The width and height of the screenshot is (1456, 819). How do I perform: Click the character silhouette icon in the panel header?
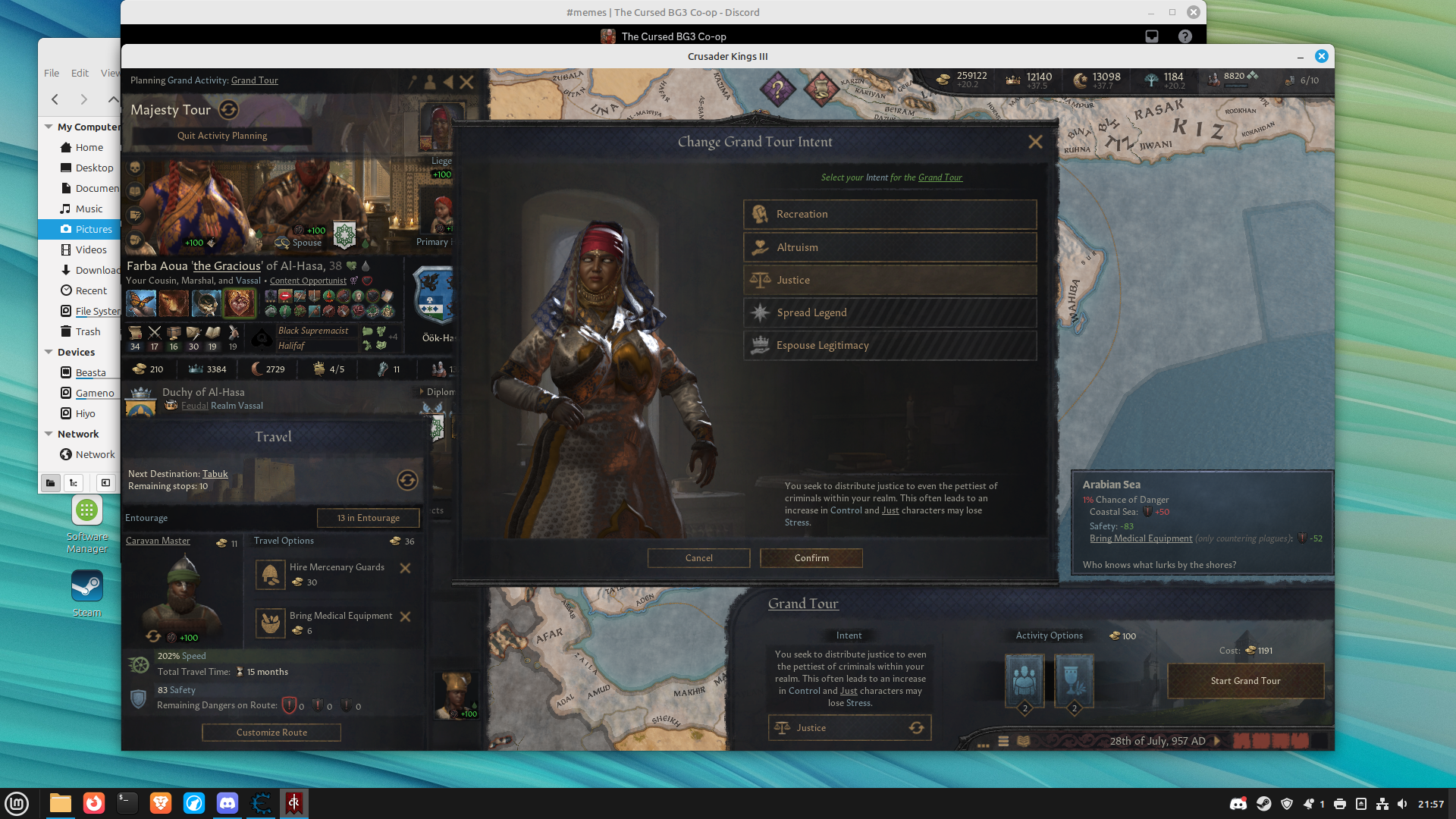[430, 82]
